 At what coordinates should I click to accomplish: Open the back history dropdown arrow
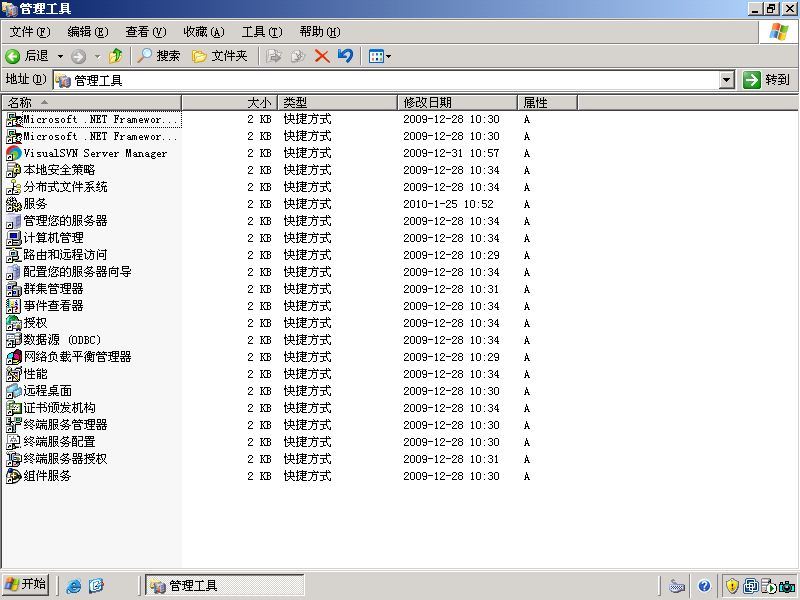pos(60,56)
